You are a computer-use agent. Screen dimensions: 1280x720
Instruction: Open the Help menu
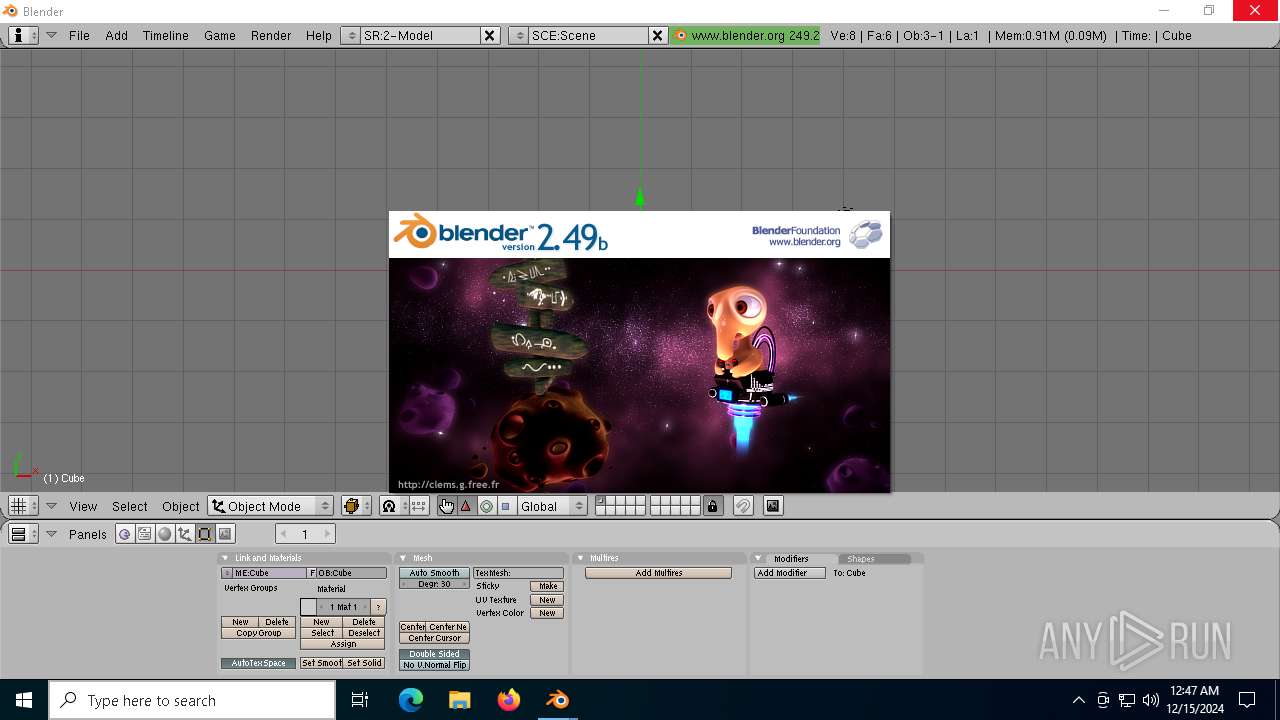click(319, 35)
